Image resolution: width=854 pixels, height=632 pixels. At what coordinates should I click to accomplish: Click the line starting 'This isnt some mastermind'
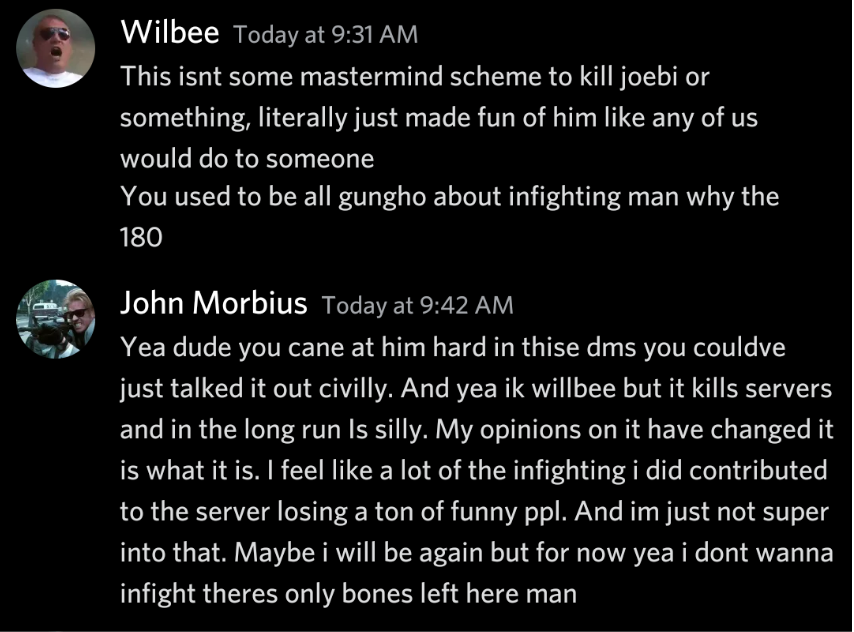[414, 76]
